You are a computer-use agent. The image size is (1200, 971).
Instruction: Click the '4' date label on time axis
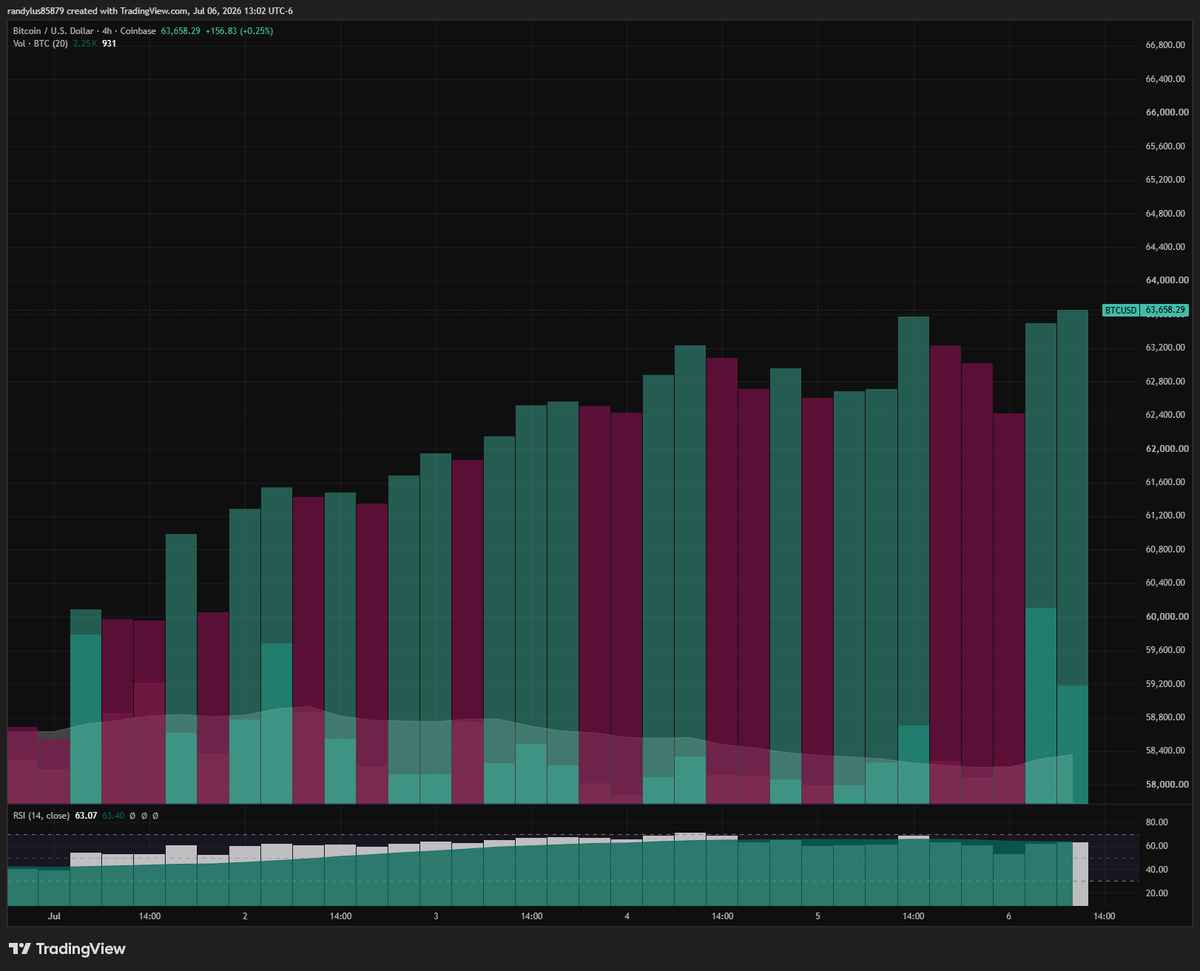[x=627, y=916]
